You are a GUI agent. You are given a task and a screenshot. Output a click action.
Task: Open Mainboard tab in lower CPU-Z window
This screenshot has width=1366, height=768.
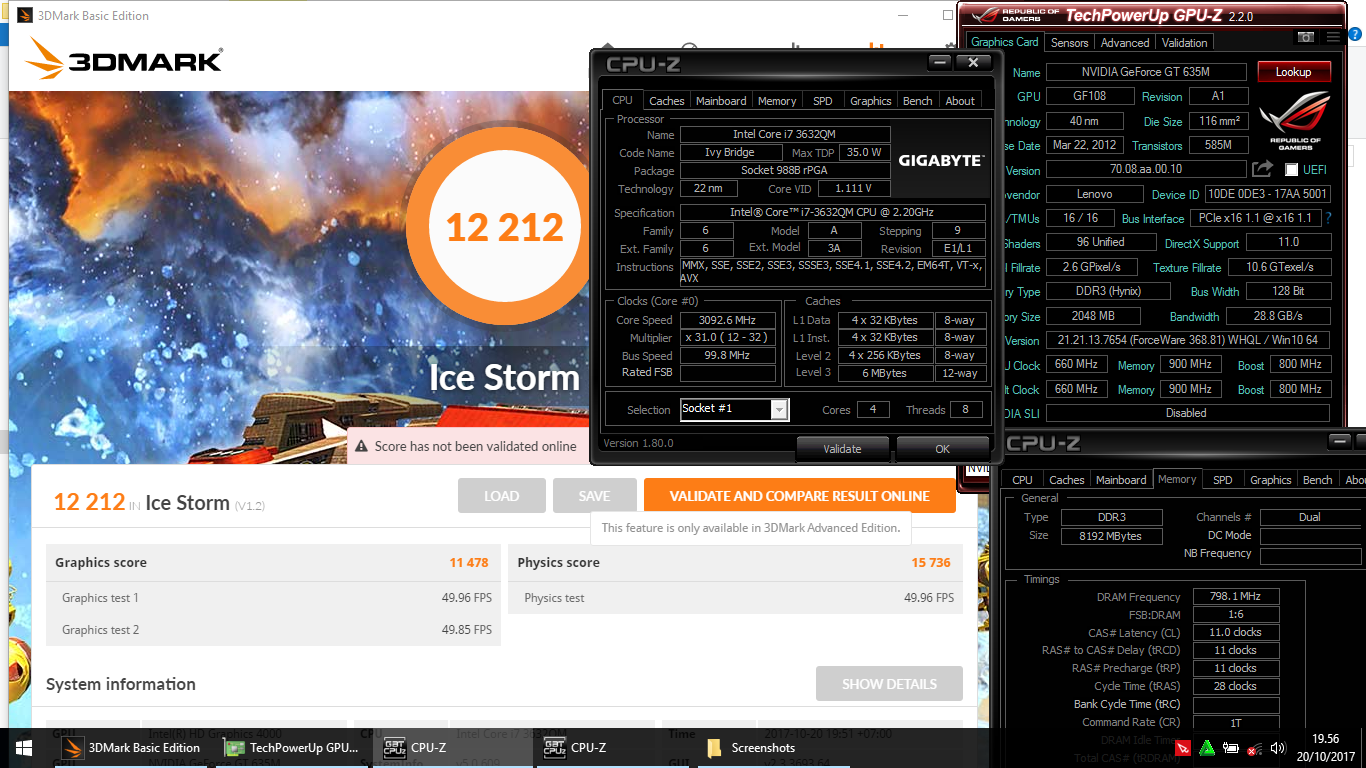point(1121,480)
